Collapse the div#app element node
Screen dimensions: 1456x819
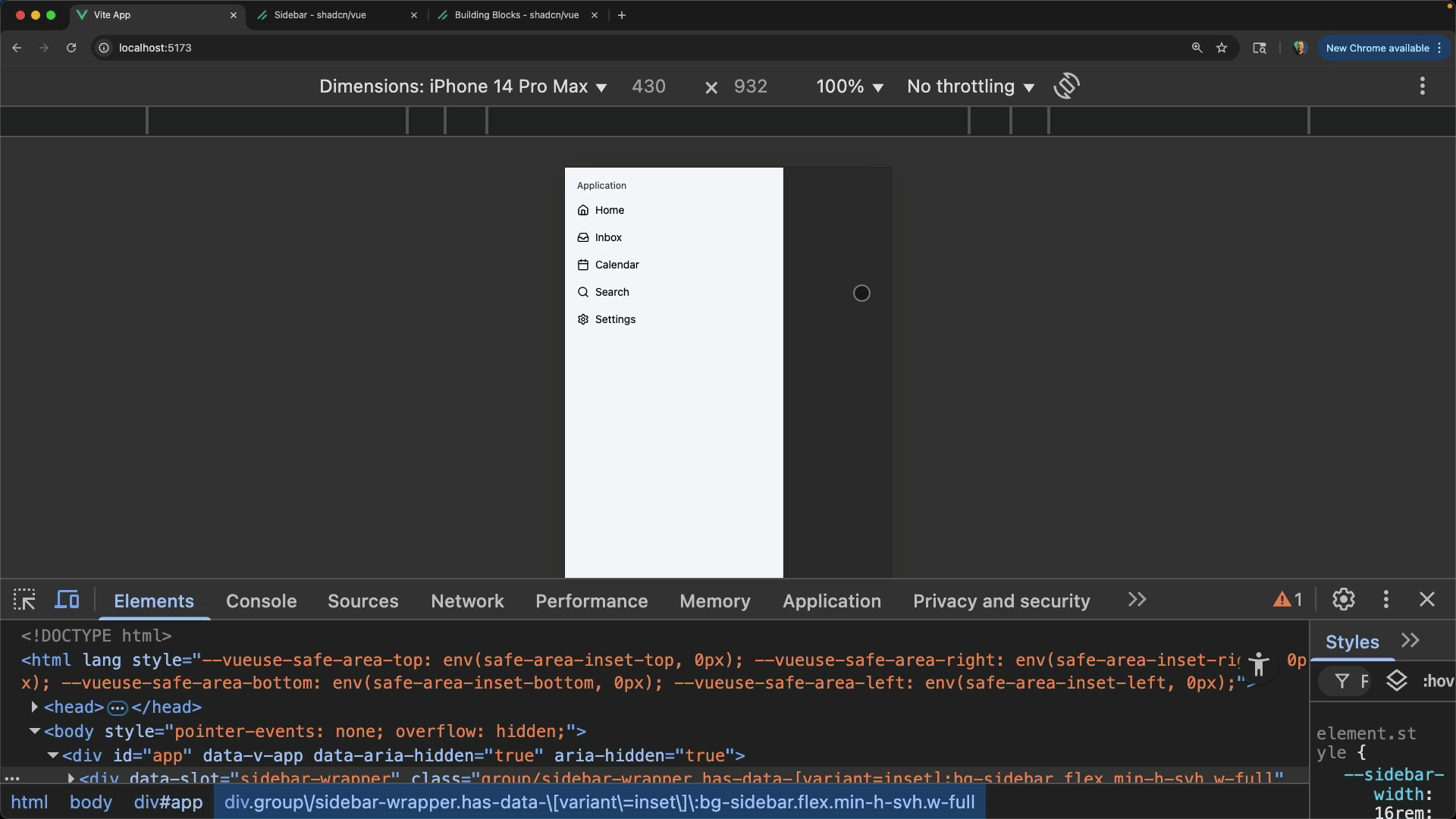click(52, 755)
